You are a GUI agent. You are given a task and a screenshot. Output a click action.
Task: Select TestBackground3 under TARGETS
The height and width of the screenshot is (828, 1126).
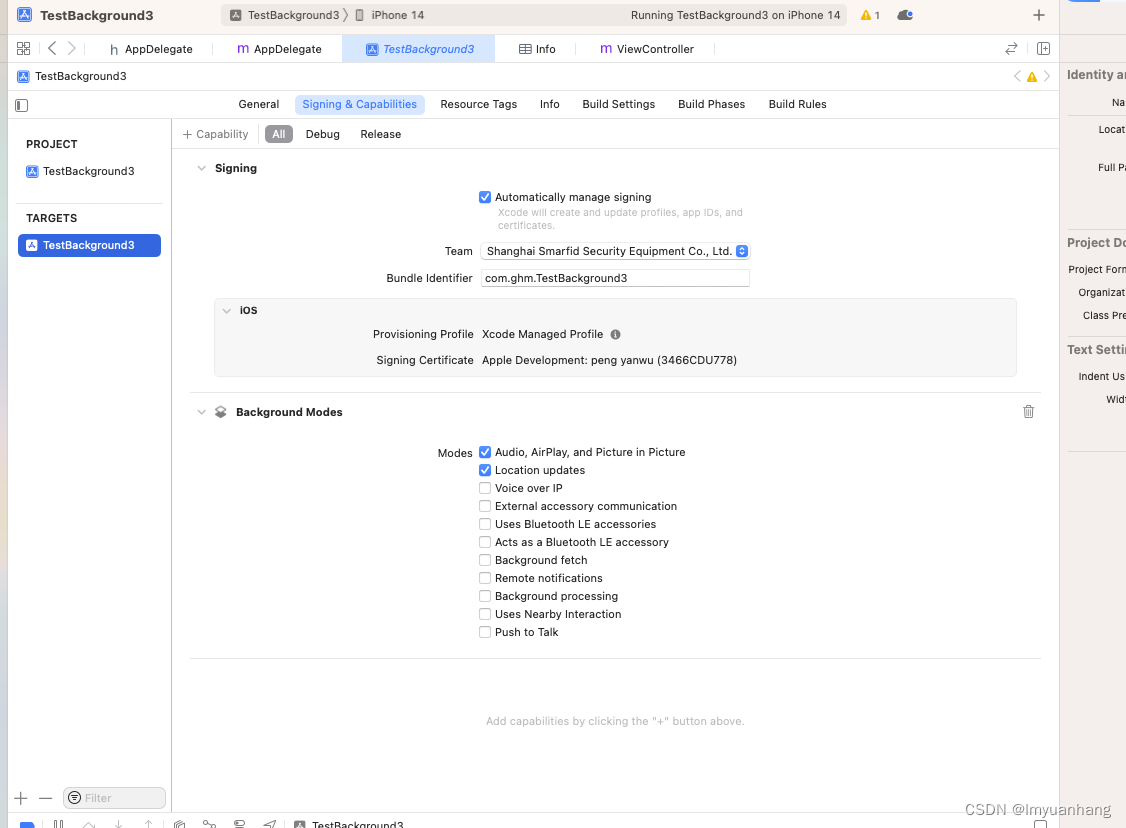click(x=89, y=245)
